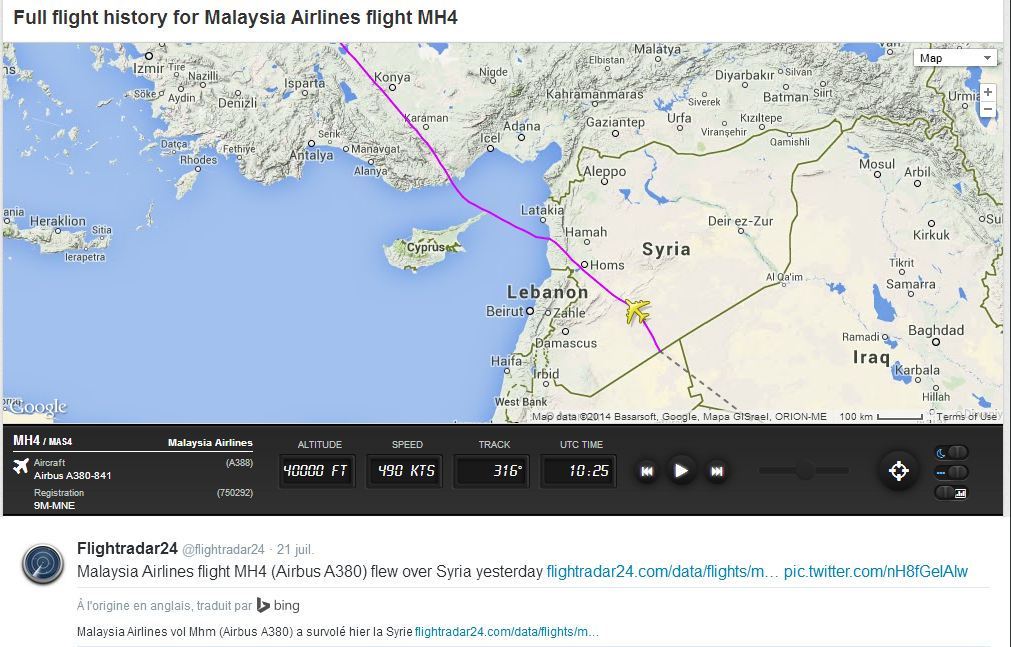1011x647 pixels.
Task: Open the @flightradar24 handle link
Action: (x=223, y=550)
